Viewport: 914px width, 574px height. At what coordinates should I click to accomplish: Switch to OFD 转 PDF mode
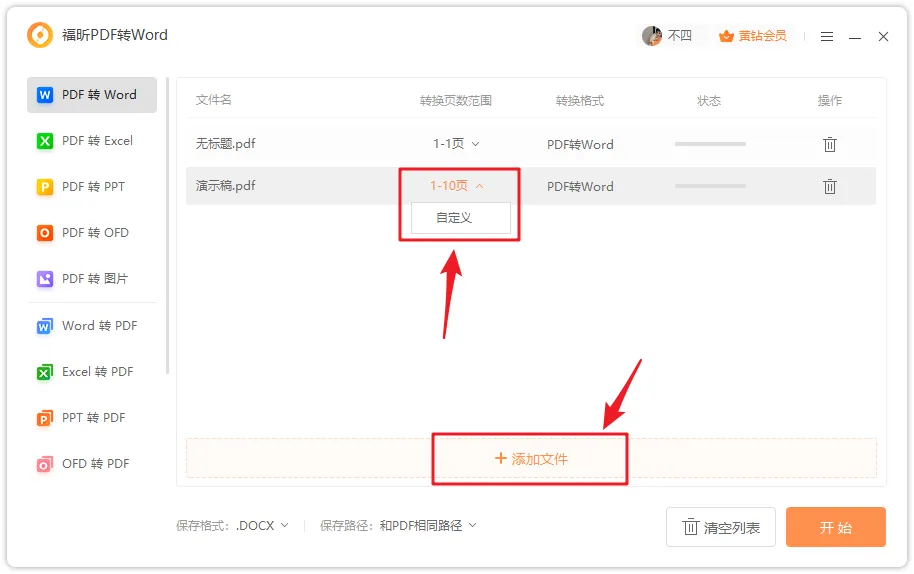(92, 464)
